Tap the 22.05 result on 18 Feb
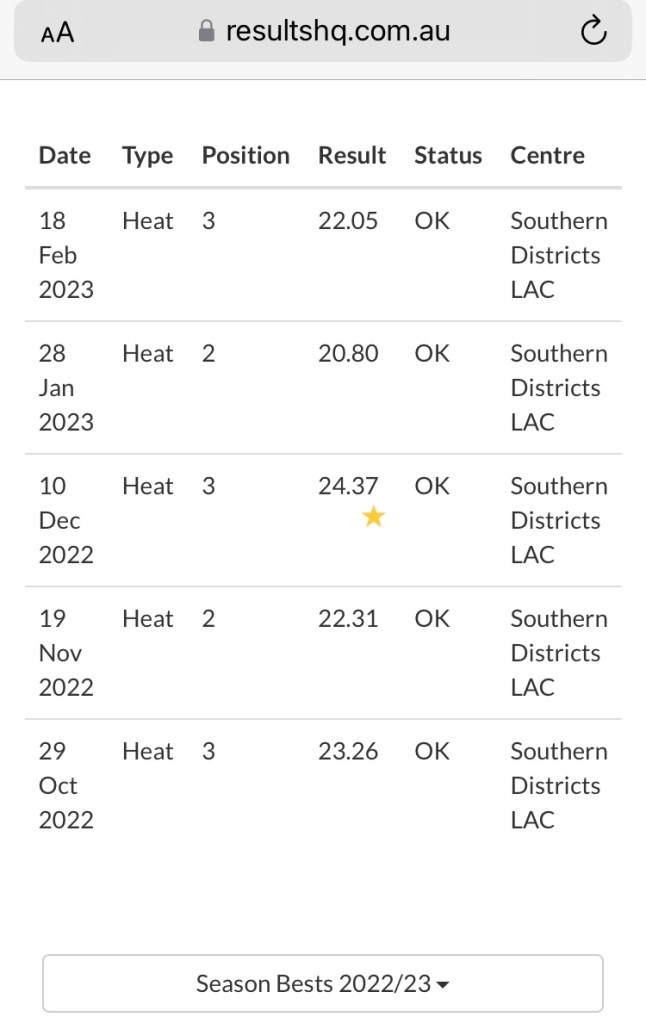Screen dimensions: 646x1023 coord(348,221)
